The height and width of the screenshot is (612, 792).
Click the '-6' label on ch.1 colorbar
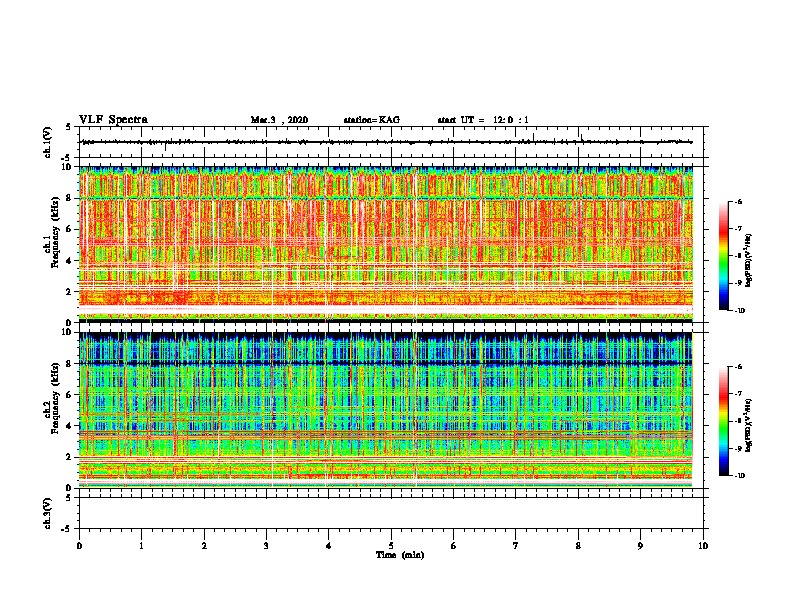tap(738, 202)
